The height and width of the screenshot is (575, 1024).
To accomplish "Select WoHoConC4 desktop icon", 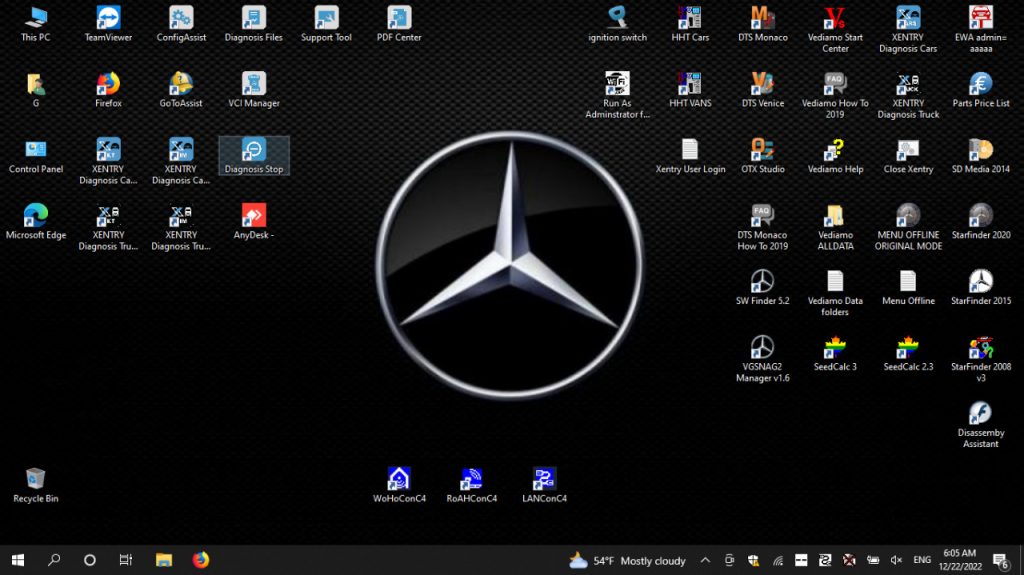I will [399, 485].
